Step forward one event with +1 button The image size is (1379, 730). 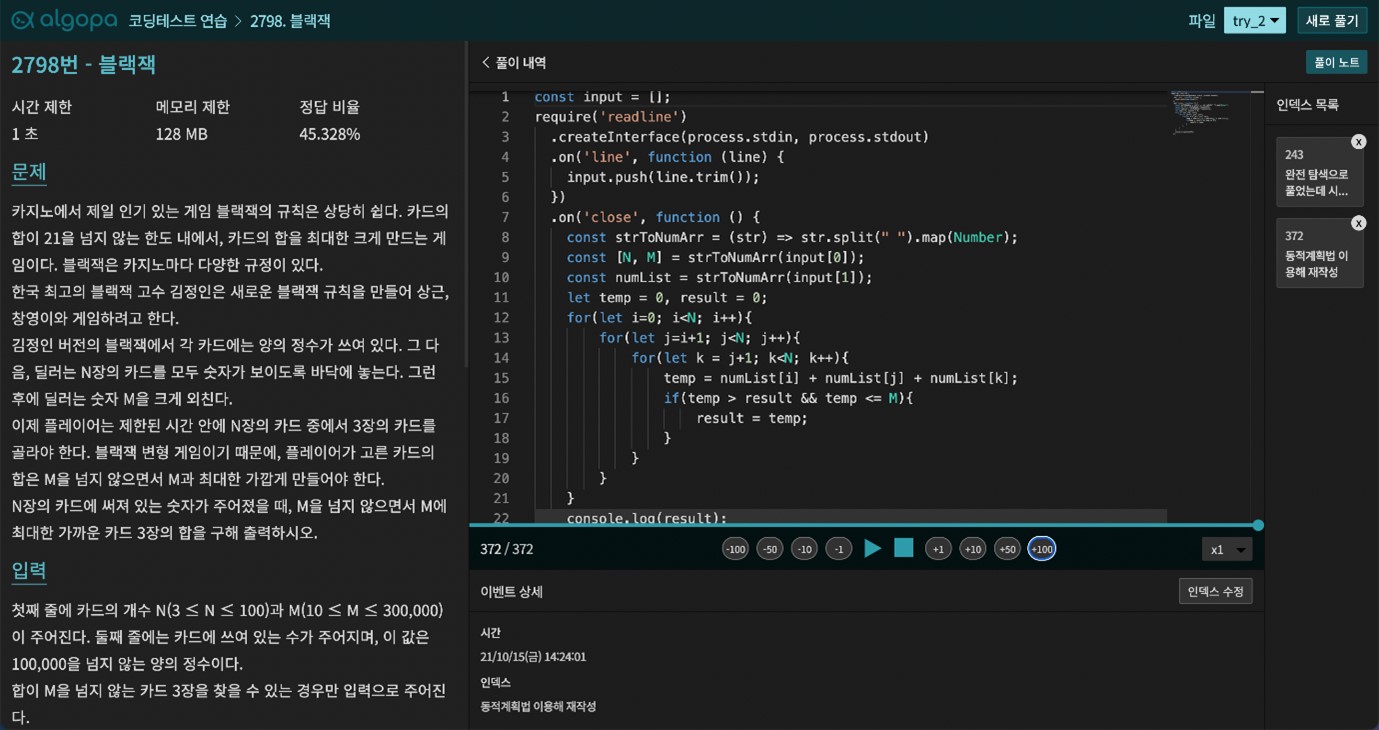[x=938, y=549]
